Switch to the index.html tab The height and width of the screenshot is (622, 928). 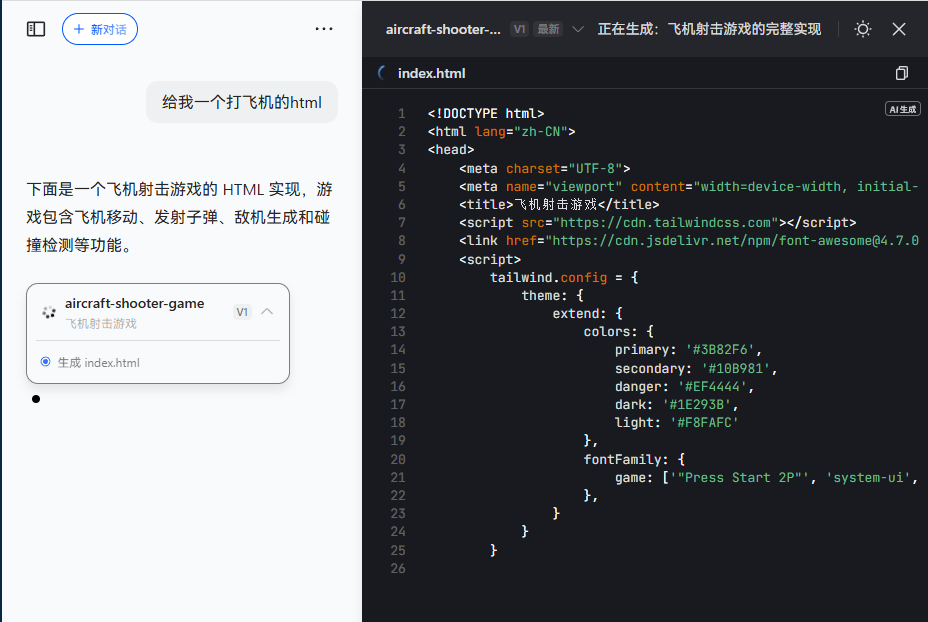[431, 72]
